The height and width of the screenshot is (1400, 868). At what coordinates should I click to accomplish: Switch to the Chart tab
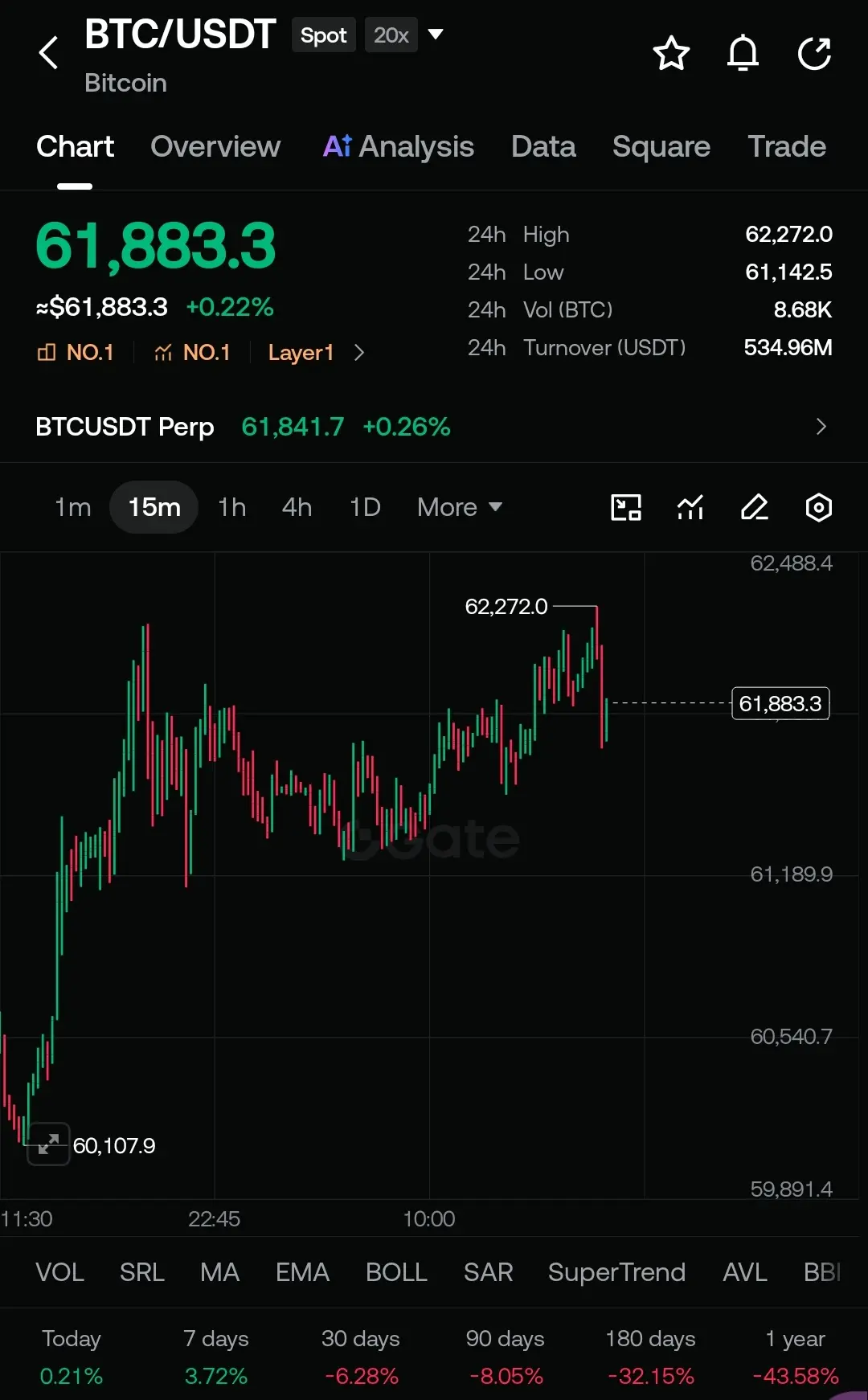click(75, 147)
